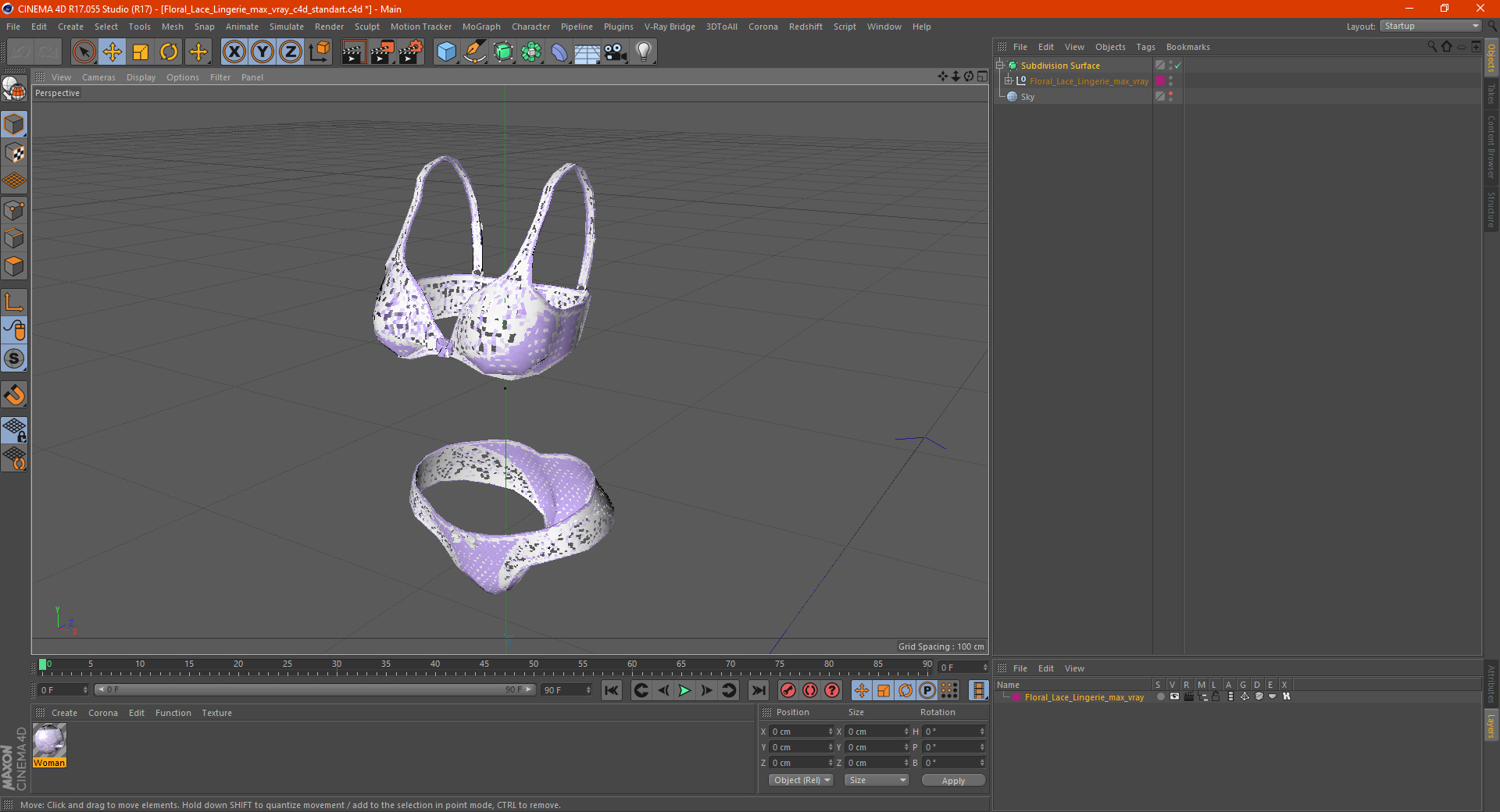Switch to Layers side tab
The height and width of the screenshot is (812, 1500).
pos(1491,725)
